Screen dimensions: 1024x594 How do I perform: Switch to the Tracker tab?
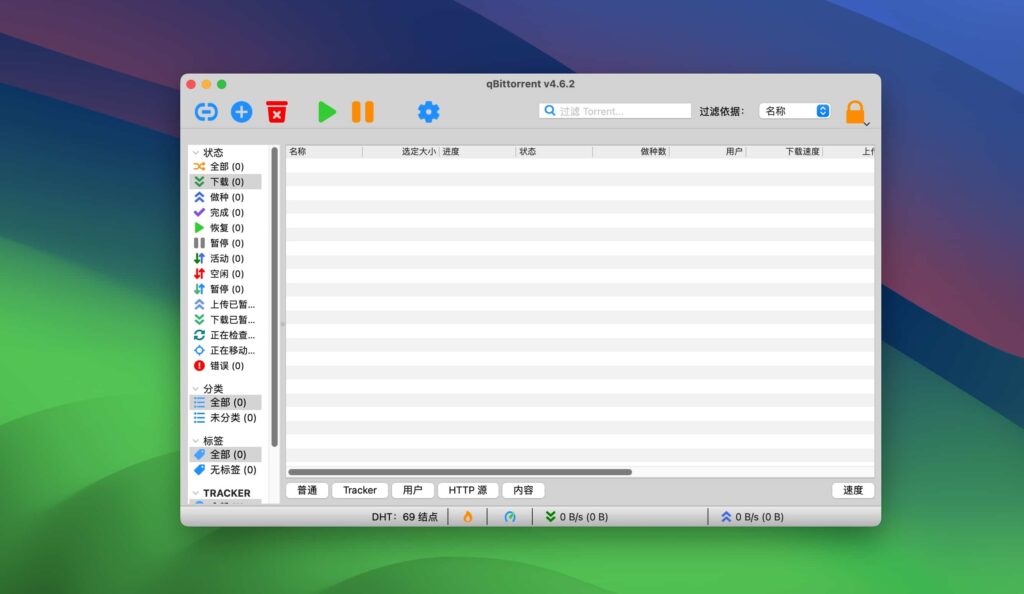click(x=359, y=490)
